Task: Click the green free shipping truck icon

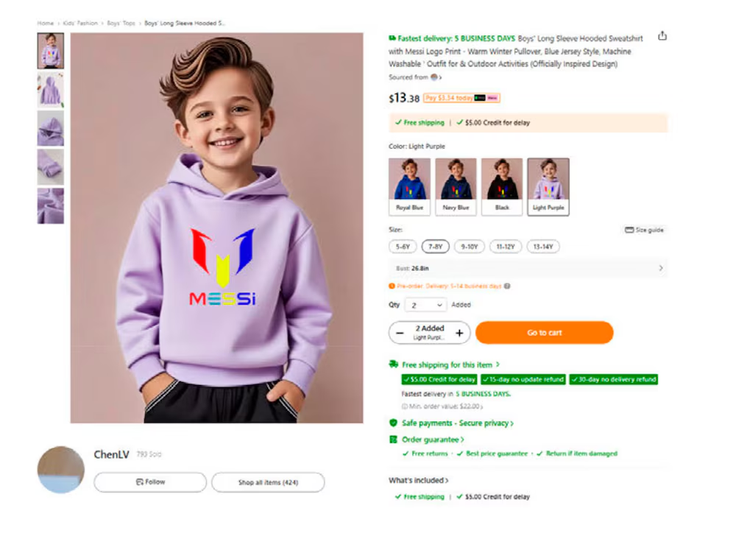Action: tap(393, 365)
